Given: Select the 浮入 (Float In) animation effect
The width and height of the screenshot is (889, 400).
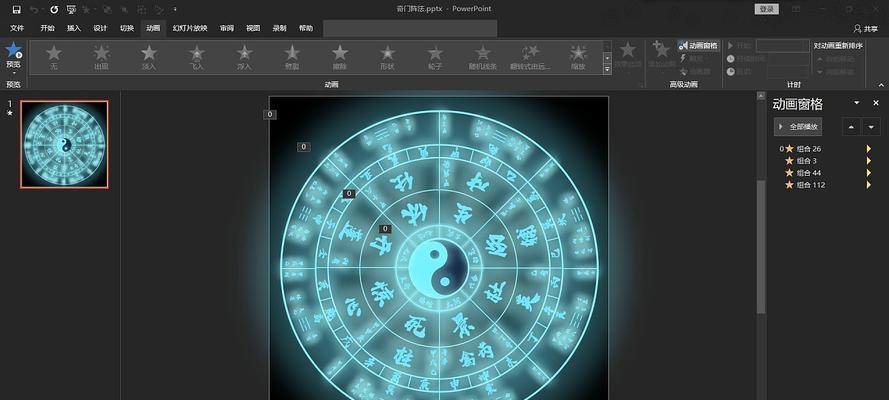Looking at the screenshot, I should tap(244, 57).
